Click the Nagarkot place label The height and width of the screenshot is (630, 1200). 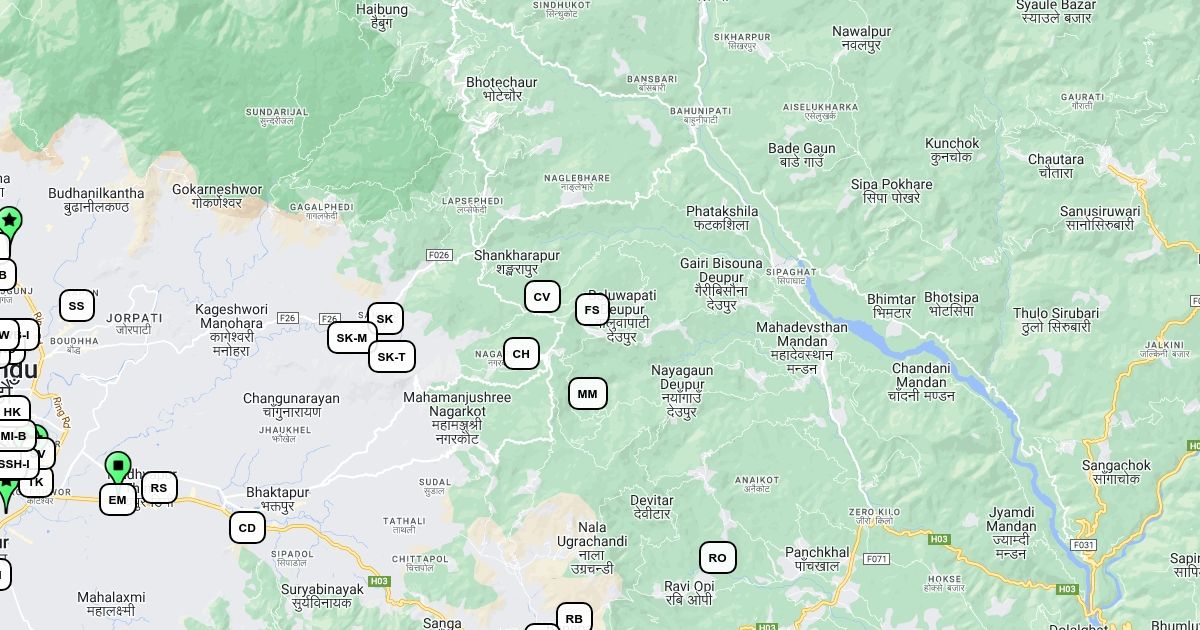coord(456,411)
